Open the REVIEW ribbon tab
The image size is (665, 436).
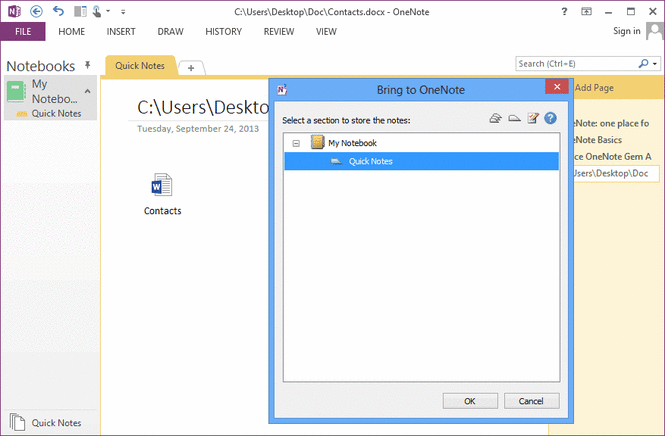(279, 31)
